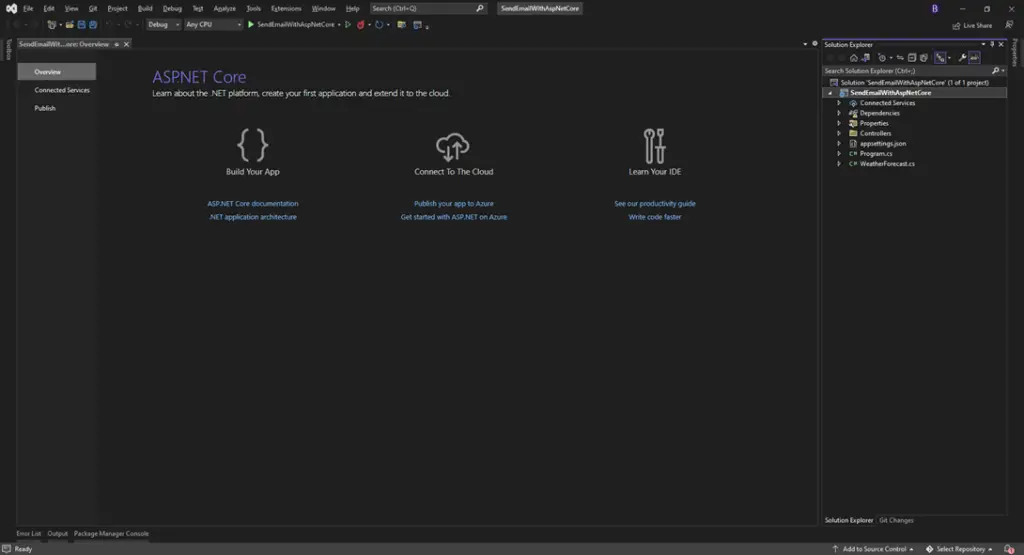Select Connected Services in left sidebar

[62, 90]
